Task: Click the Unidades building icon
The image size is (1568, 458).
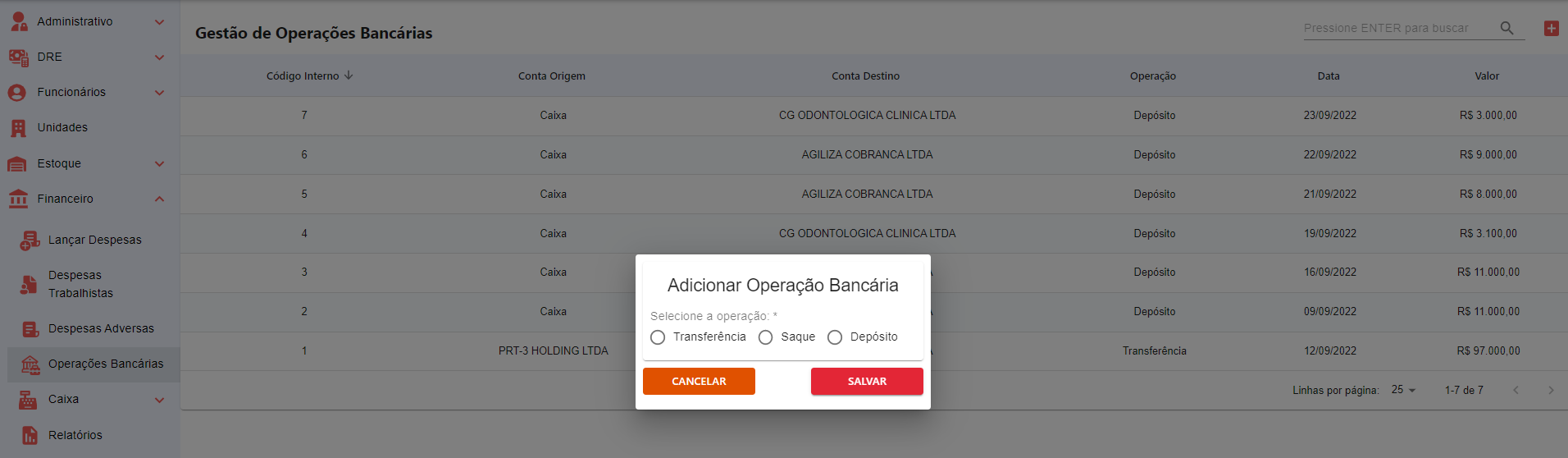Action: (18, 128)
